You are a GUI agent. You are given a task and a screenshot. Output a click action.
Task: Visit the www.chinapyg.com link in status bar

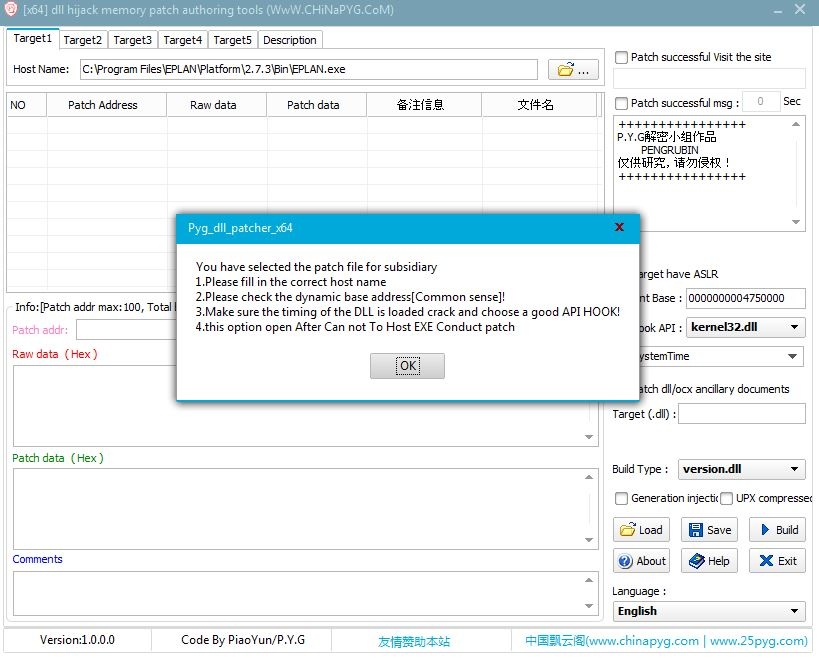click(x=642, y=641)
